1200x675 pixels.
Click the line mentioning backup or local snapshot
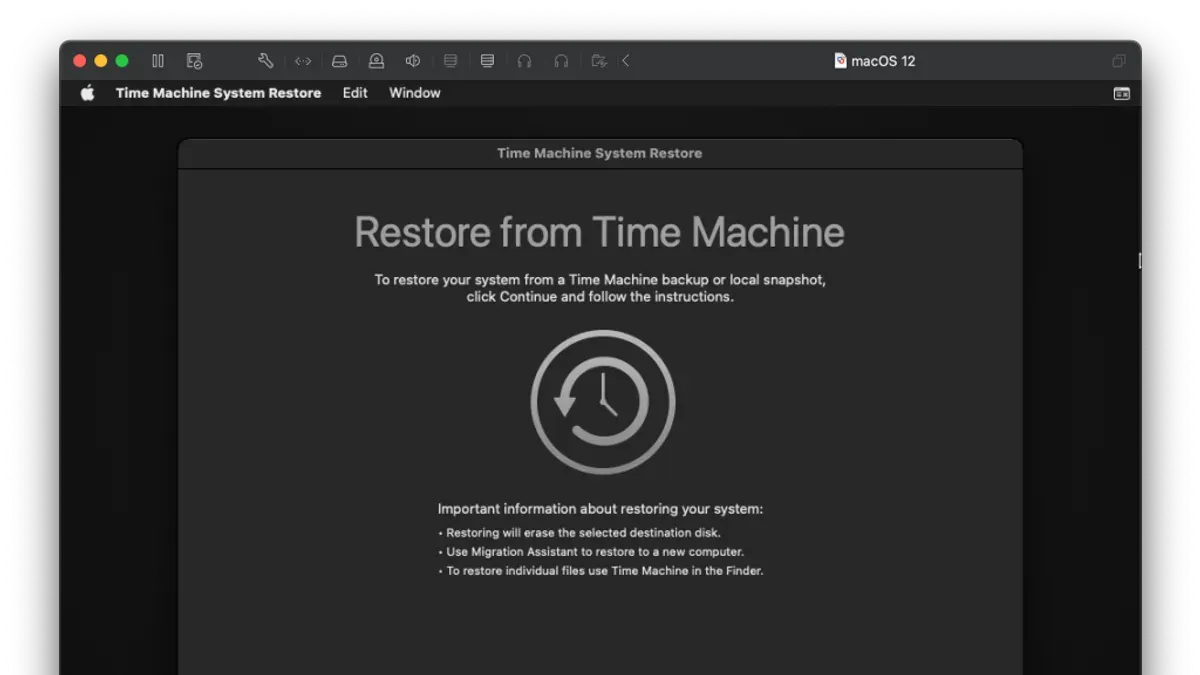pos(600,280)
